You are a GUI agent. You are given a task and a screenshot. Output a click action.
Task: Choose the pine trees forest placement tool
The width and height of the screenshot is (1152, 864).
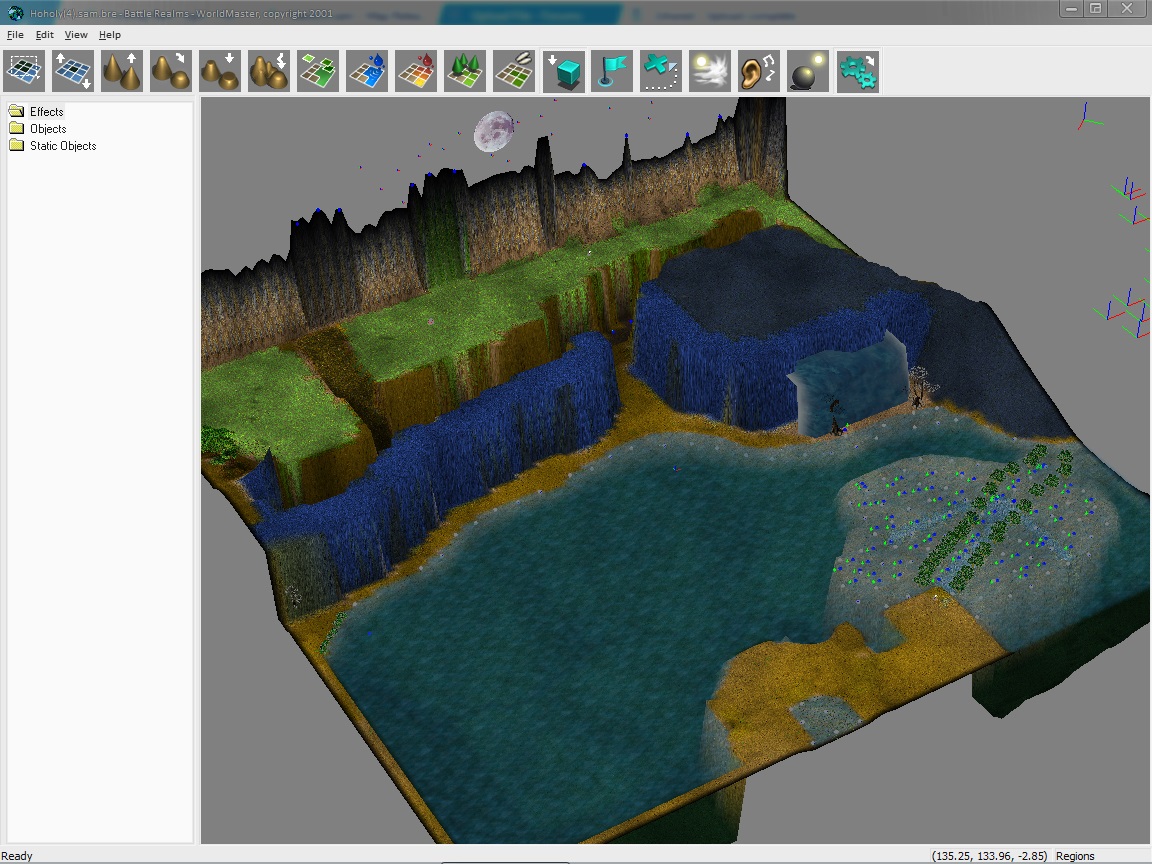[465, 72]
